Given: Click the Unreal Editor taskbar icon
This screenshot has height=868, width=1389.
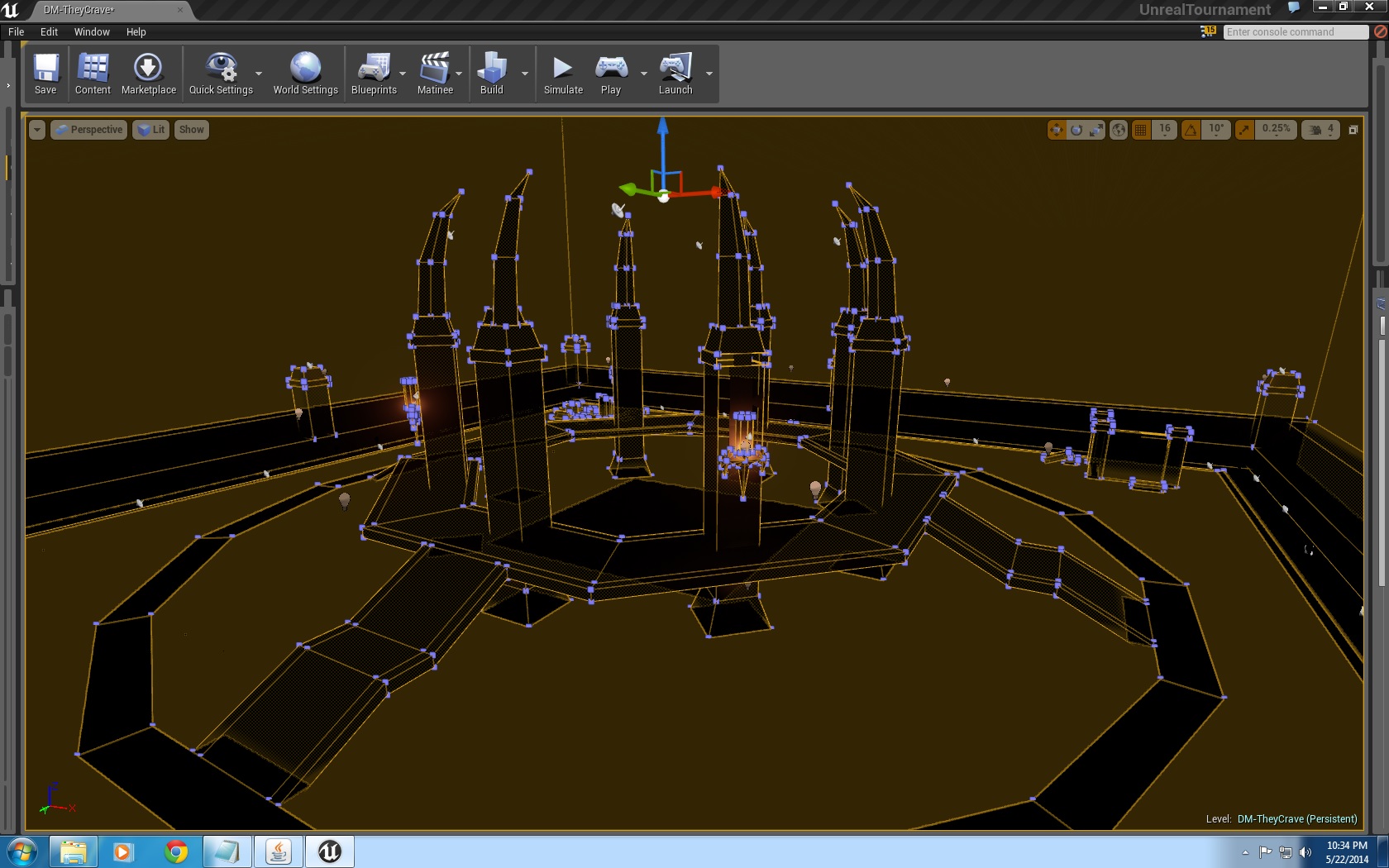Looking at the screenshot, I should tap(330, 851).
